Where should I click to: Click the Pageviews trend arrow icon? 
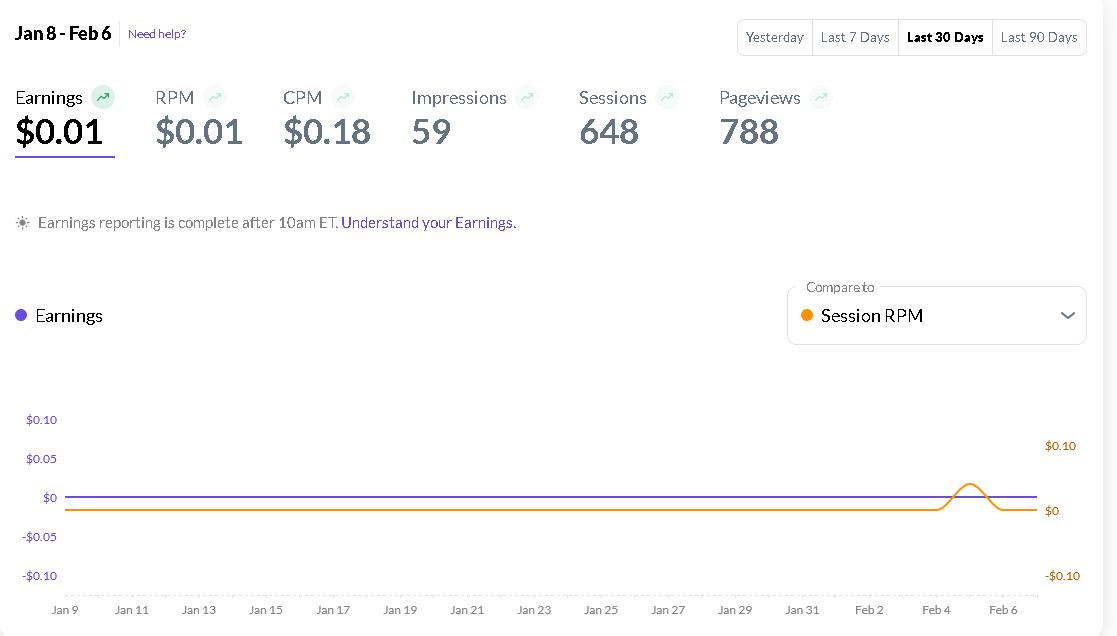(821, 97)
